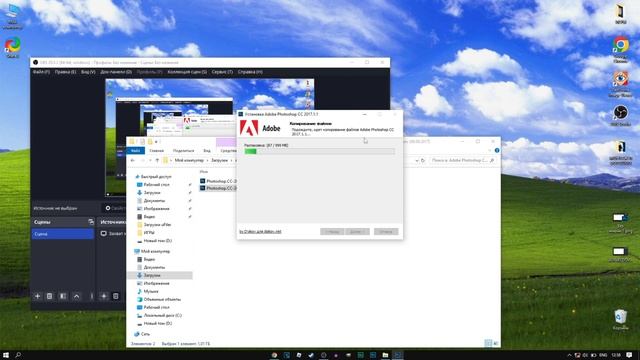The width and height of the screenshot is (640, 360).
Task: Go forward in File Explorer
Action: (142, 160)
